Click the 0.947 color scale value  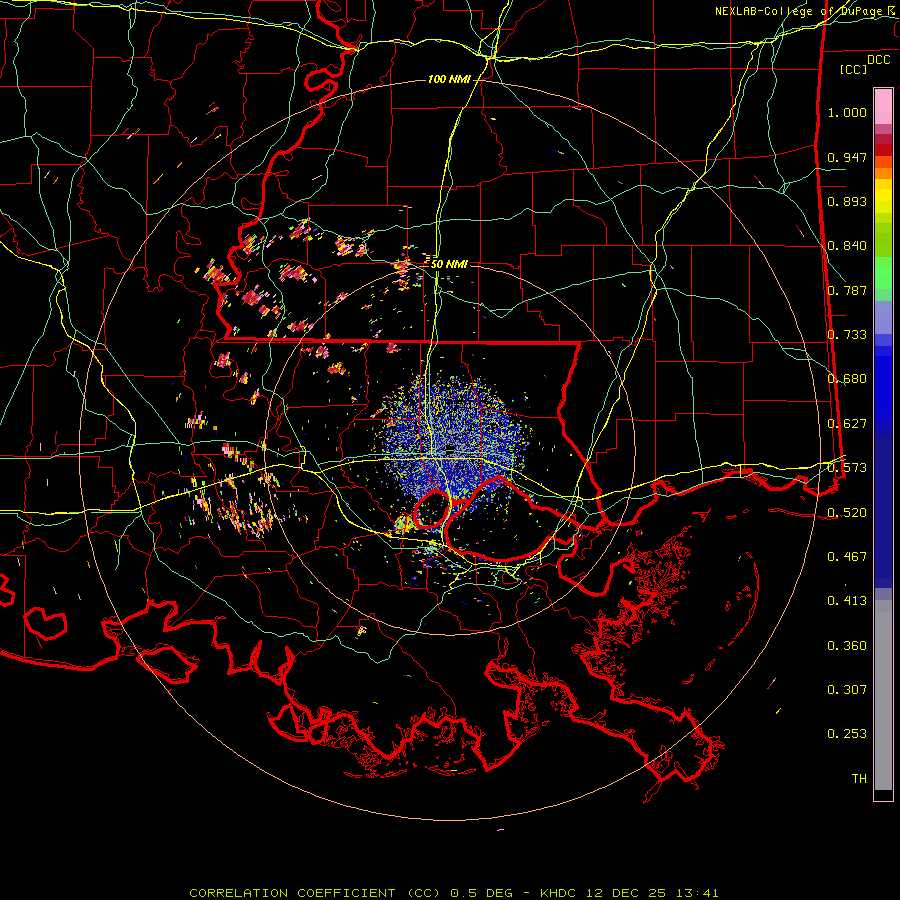click(x=847, y=157)
